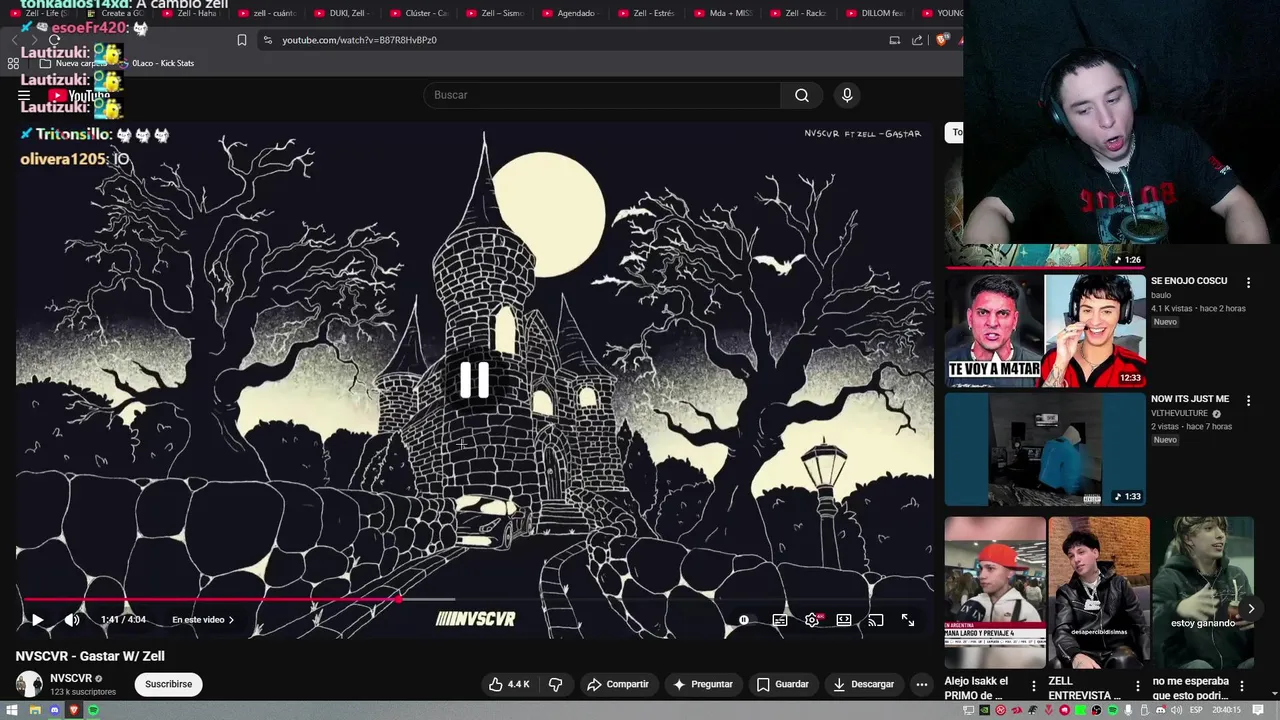Open more actions three-dot menu below video

[922, 684]
